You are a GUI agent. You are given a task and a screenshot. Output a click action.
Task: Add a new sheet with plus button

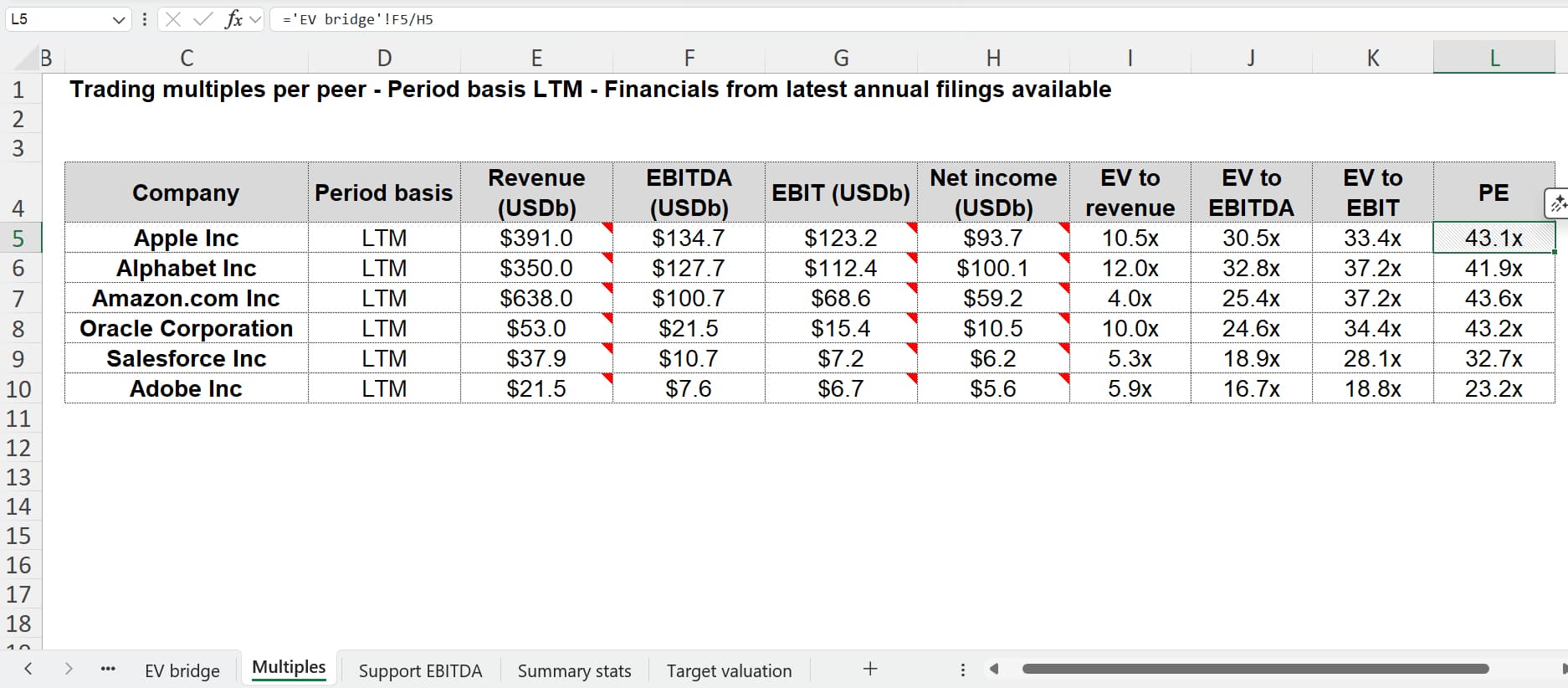tap(870, 669)
